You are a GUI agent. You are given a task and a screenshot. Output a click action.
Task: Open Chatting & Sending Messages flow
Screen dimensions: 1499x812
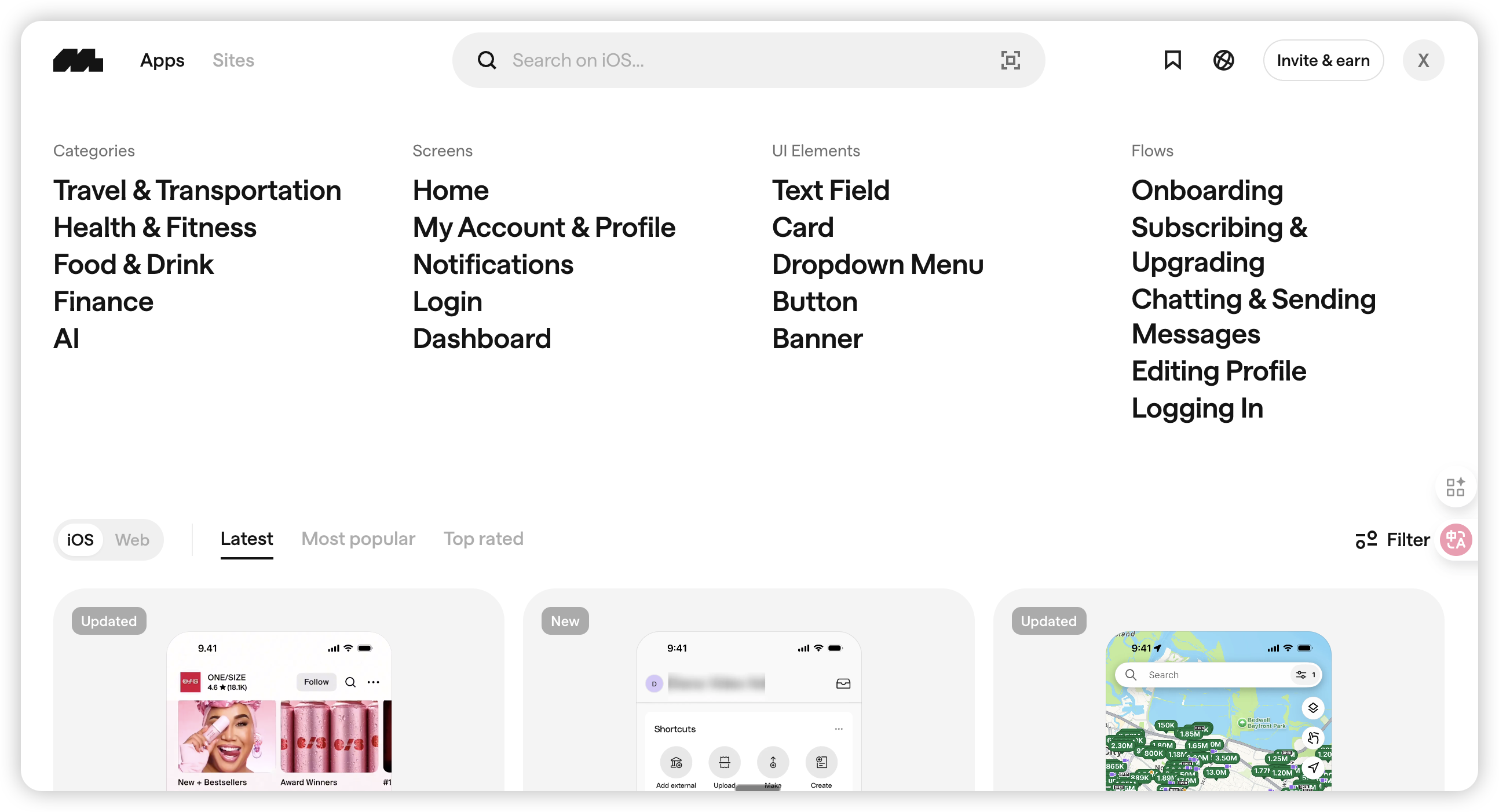click(x=1253, y=317)
